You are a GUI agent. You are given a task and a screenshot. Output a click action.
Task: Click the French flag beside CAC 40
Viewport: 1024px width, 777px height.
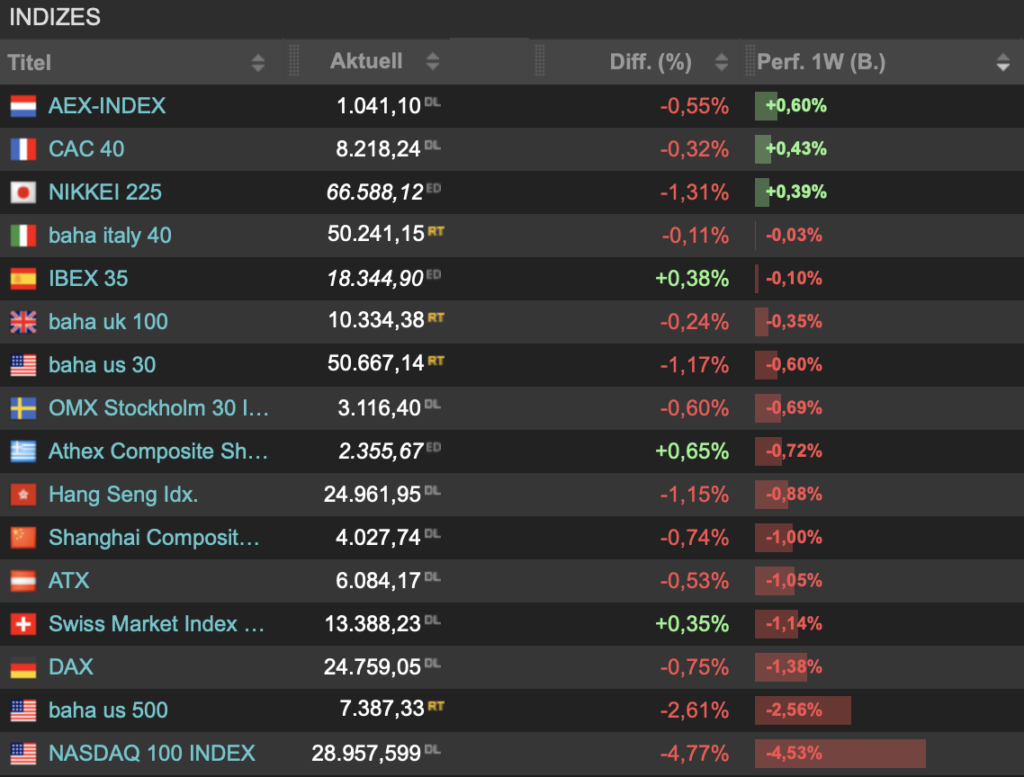[23, 149]
